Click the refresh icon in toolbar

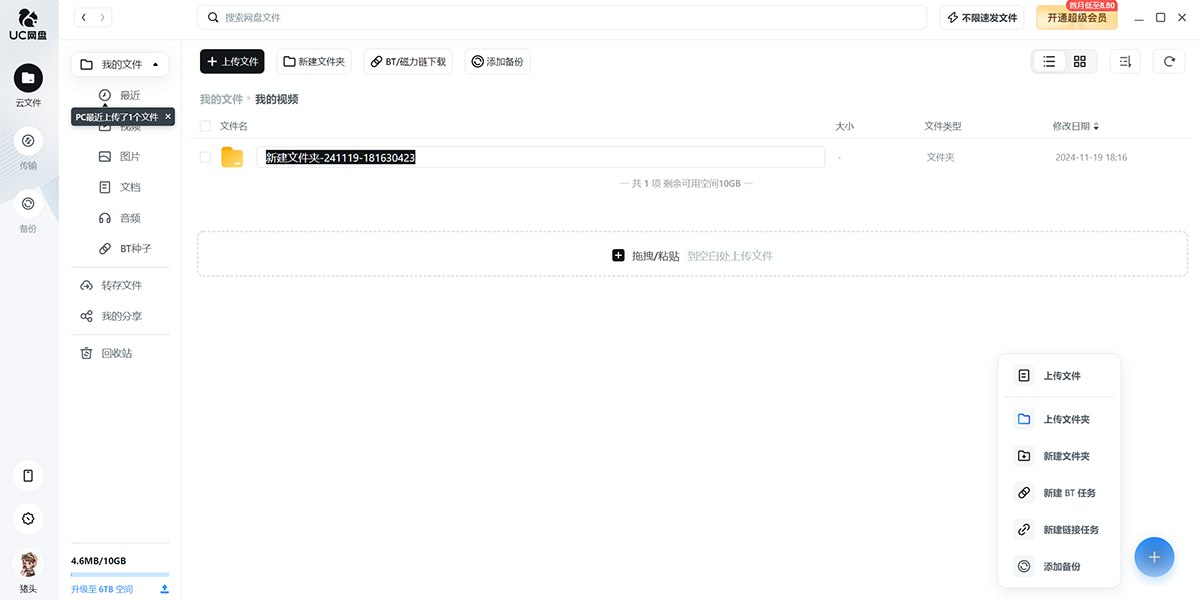coord(1169,62)
